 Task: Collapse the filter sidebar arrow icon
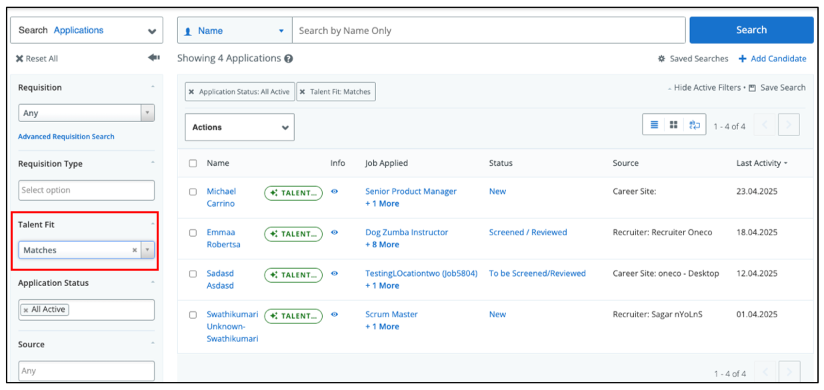(x=153, y=58)
